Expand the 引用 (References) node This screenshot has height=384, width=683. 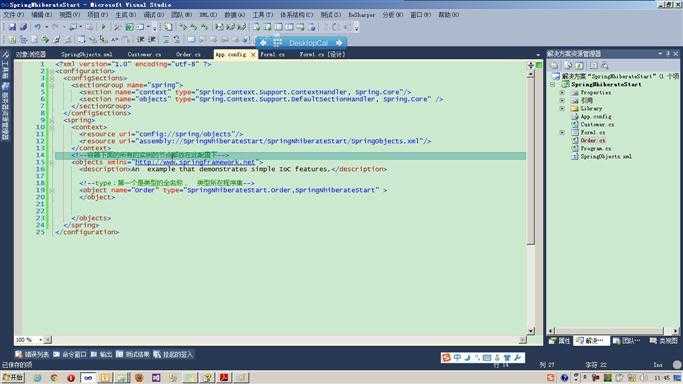tap(562, 100)
